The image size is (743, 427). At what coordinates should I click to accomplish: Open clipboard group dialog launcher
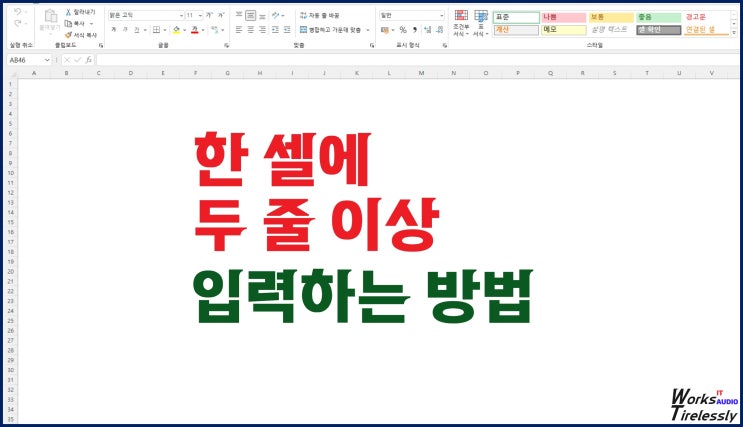pos(101,45)
